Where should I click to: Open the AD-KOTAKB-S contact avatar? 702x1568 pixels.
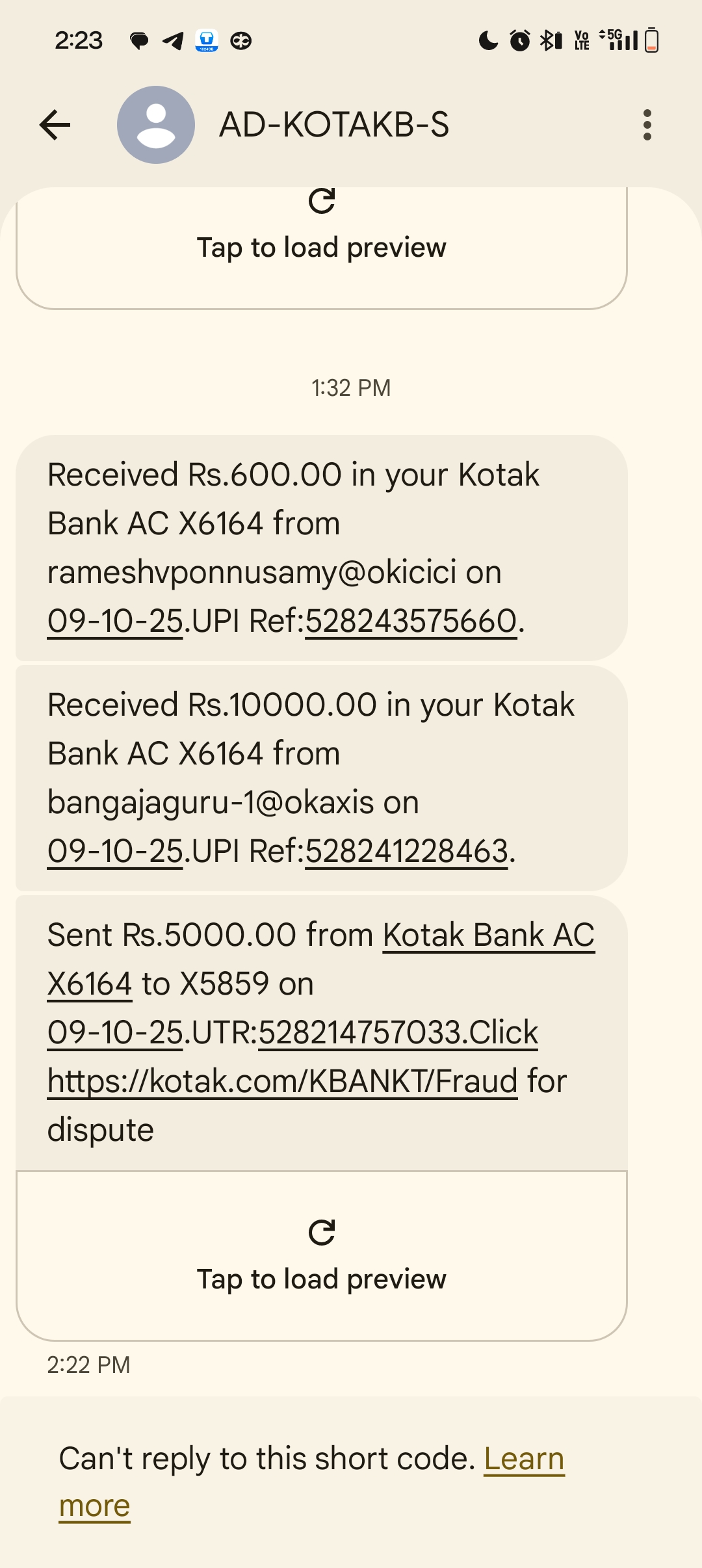tap(156, 125)
